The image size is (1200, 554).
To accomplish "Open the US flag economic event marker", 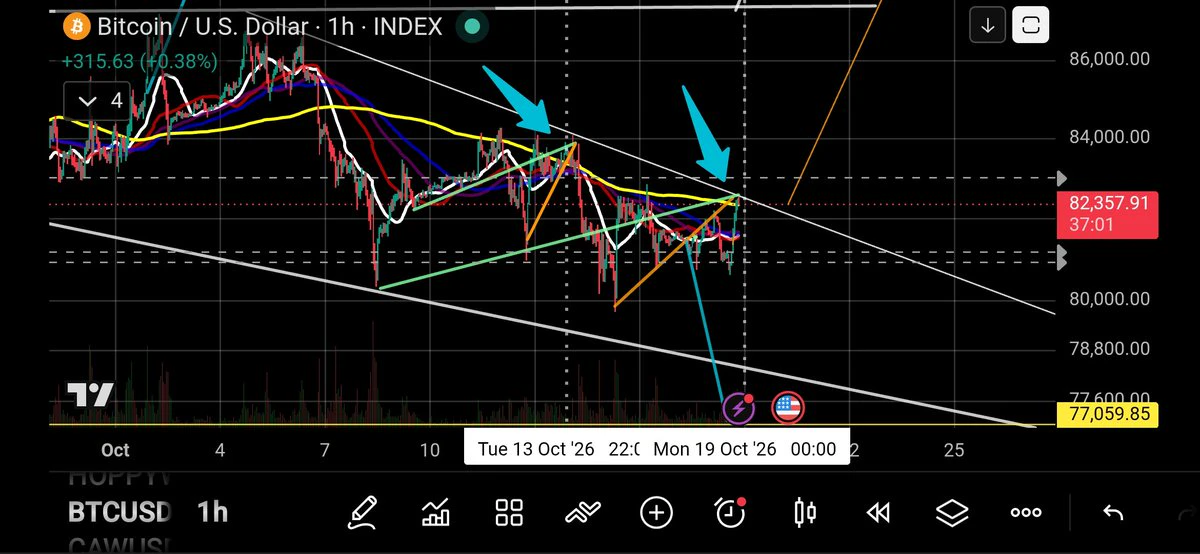I will (x=788, y=407).
